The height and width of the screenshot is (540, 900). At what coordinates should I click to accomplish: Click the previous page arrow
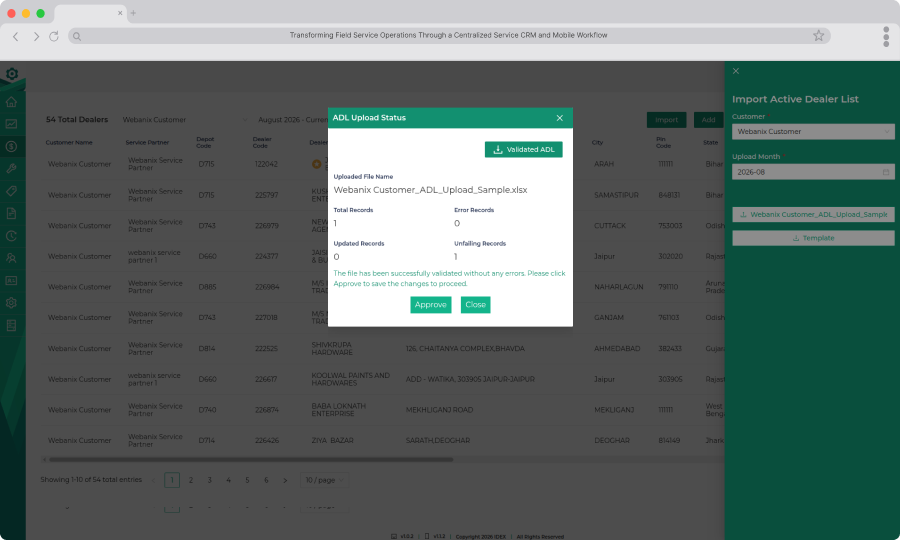(153, 480)
